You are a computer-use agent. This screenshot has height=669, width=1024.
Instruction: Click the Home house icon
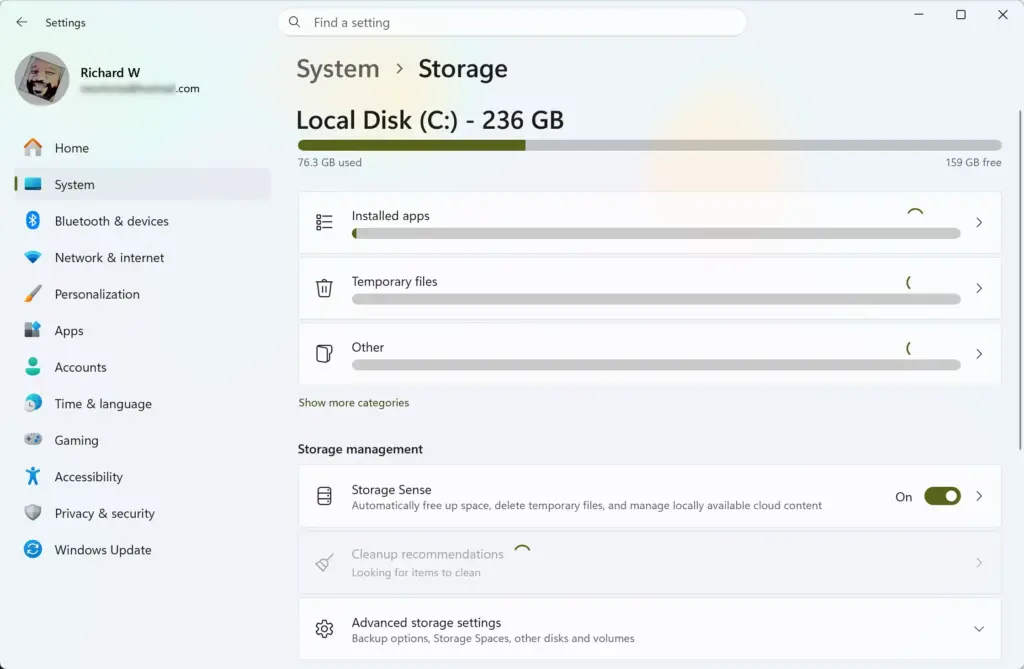33,148
